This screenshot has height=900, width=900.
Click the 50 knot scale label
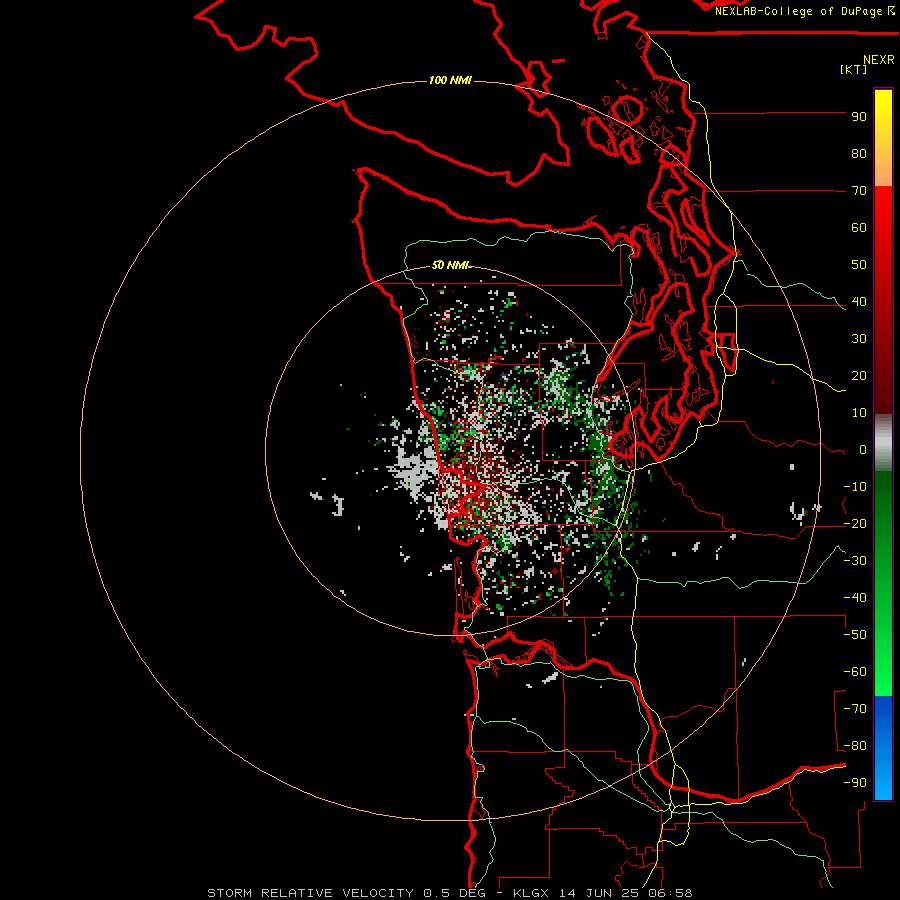click(859, 265)
